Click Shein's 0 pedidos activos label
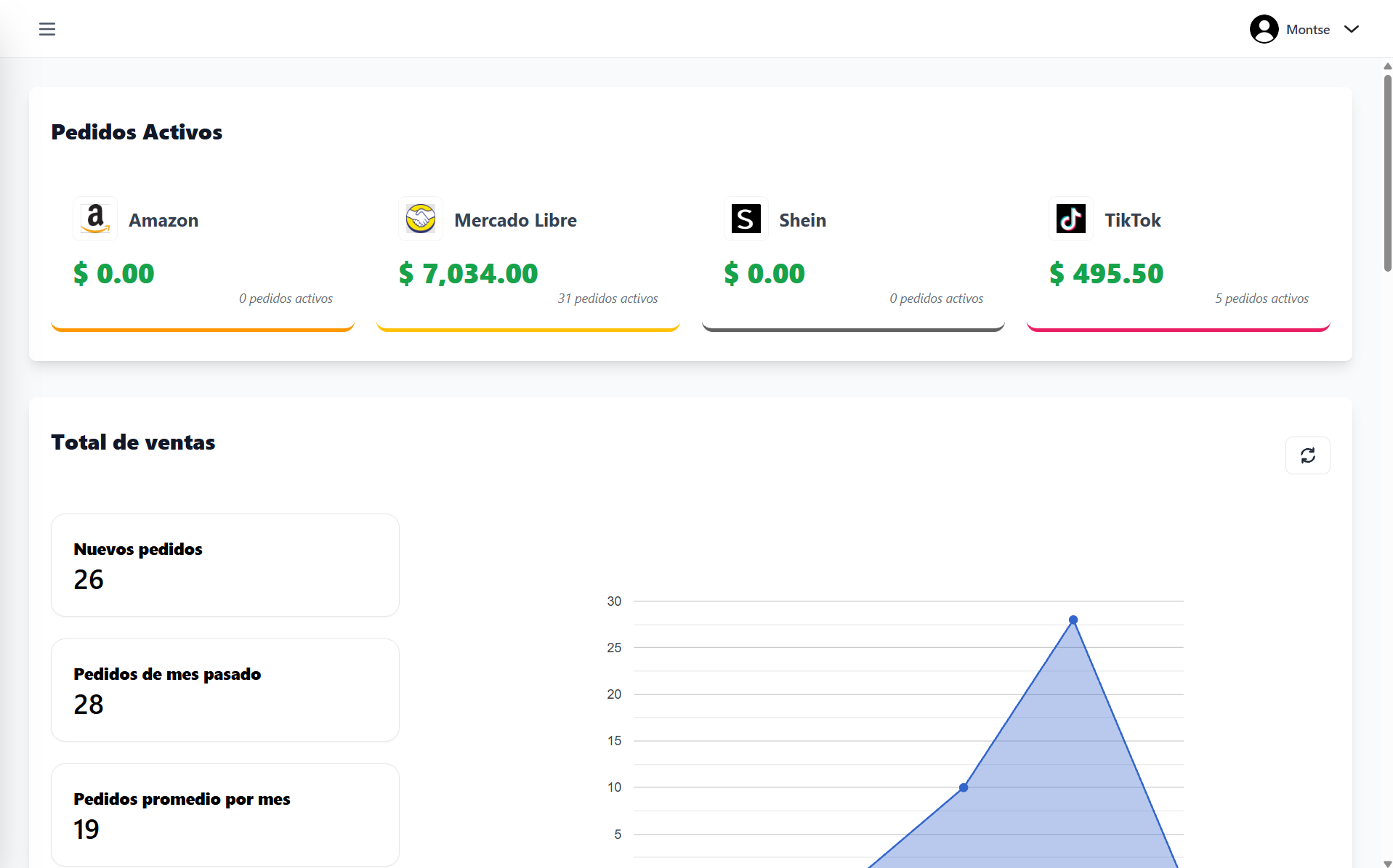Screen dimensions: 1393x868 [936, 299]
